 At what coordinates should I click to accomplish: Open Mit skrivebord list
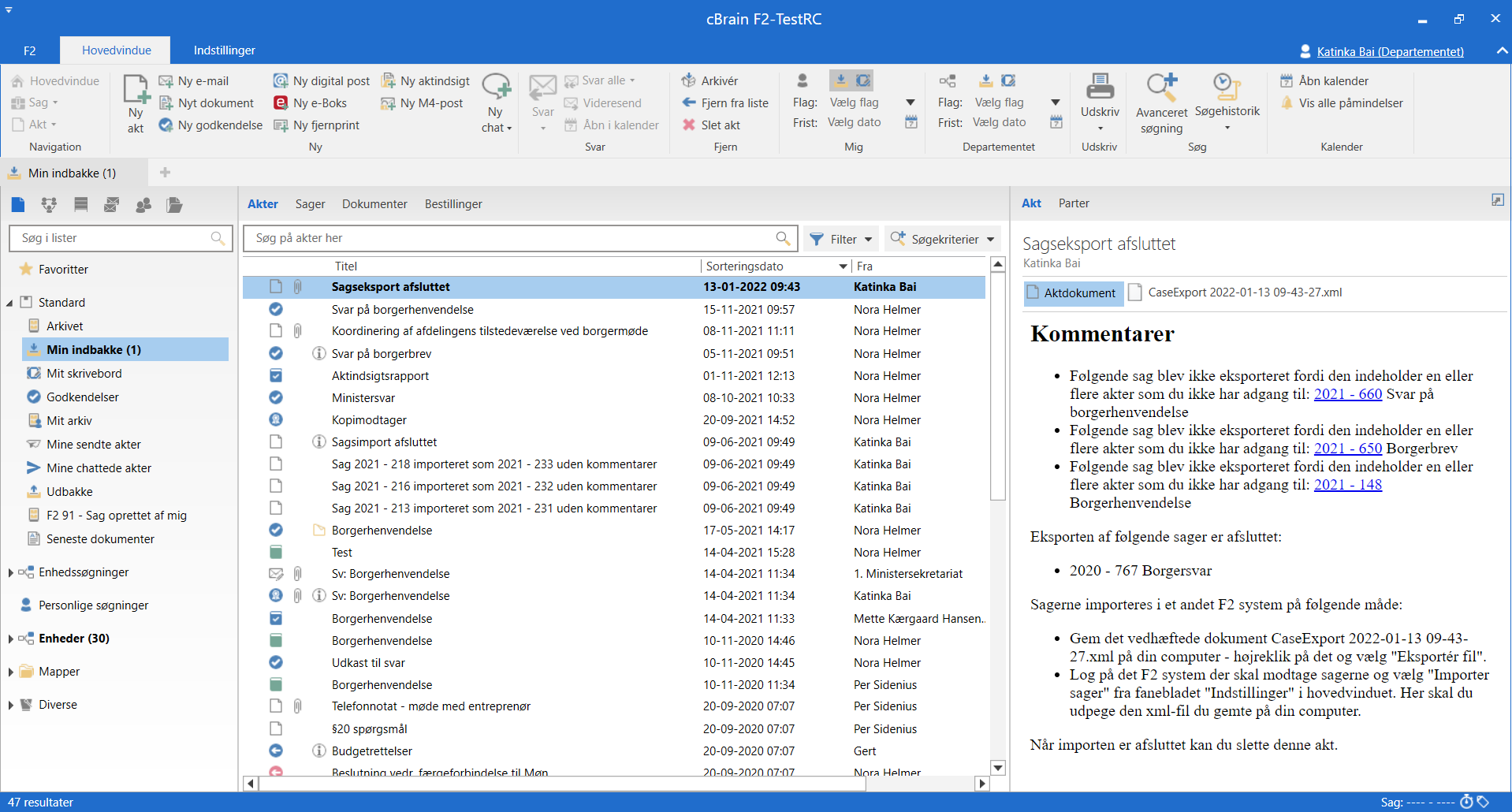[84, 374]
